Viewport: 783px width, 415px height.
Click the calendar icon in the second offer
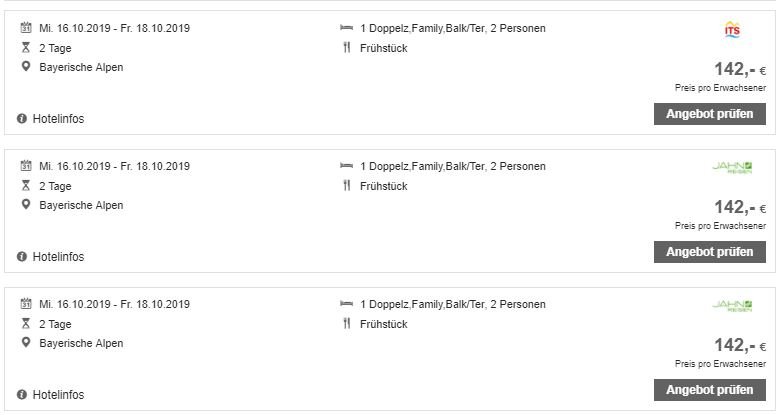pyautogui.click(x=26, y=166)
